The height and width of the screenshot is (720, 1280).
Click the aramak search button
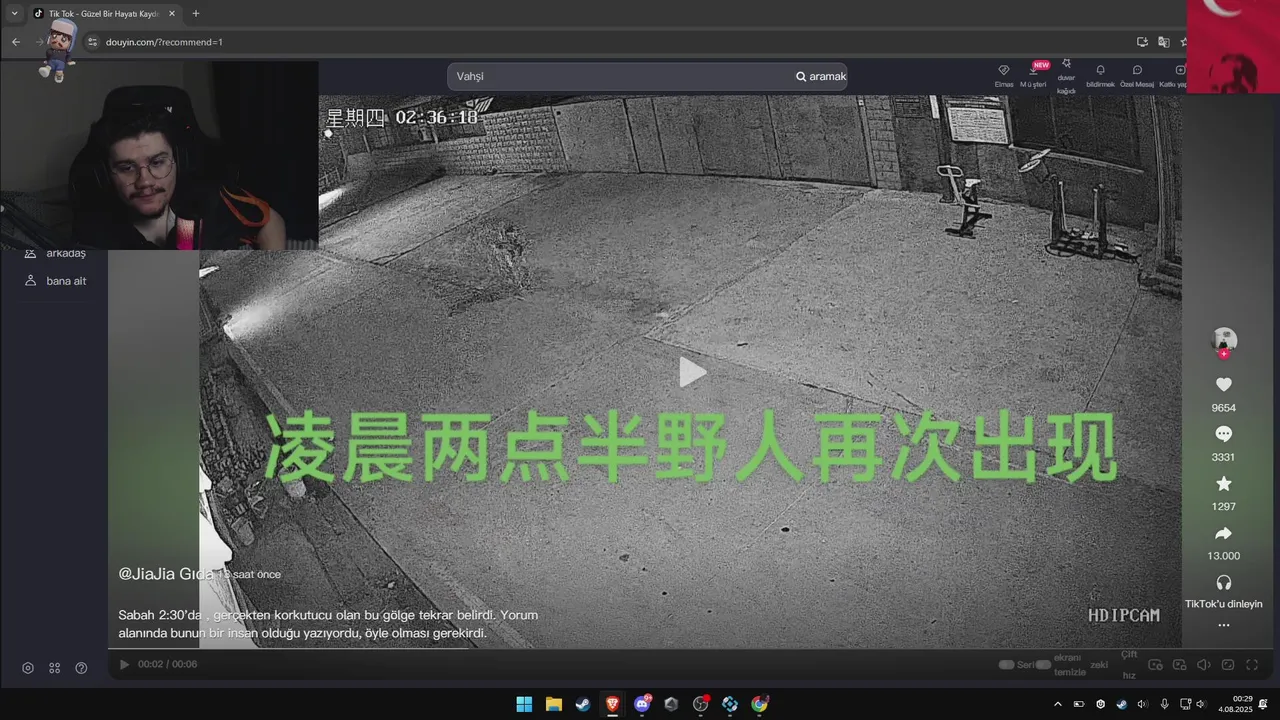coord(821,76)
